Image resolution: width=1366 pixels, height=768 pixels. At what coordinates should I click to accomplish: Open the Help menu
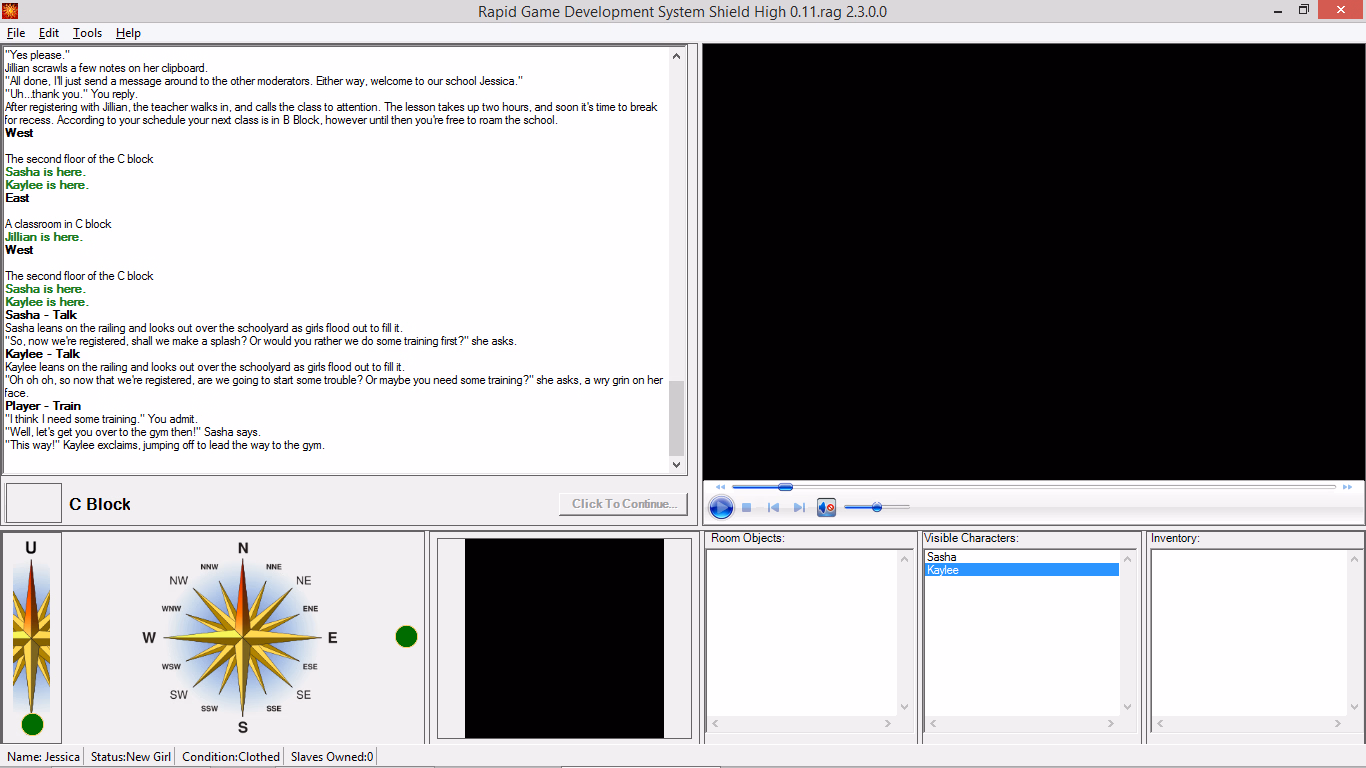pos(128,33)
